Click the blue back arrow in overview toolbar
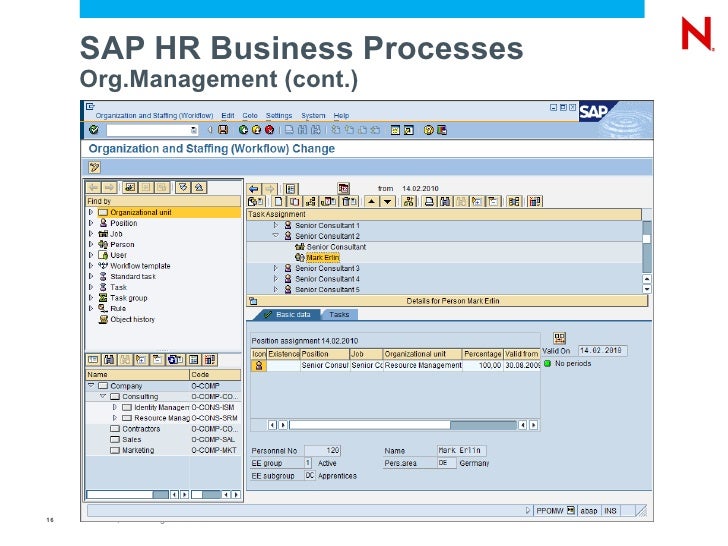Screen dimensions: 728x546 pos(254,189)
